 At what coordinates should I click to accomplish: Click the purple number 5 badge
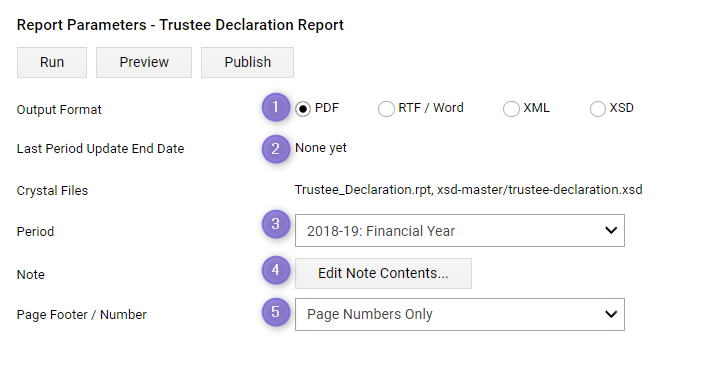[x=276, y=312]
